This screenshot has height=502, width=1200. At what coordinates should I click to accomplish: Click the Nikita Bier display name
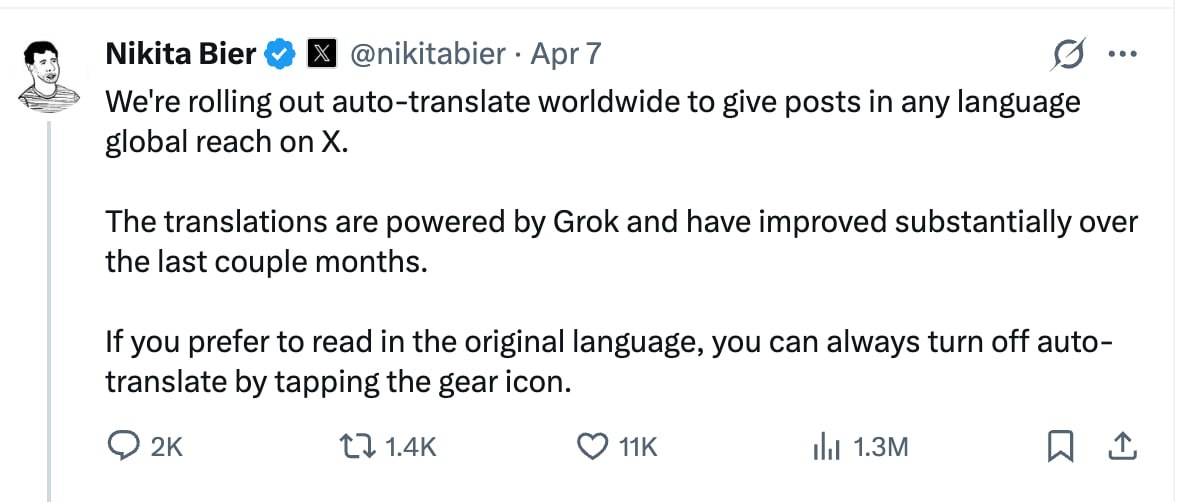click(x=180, y=54)
